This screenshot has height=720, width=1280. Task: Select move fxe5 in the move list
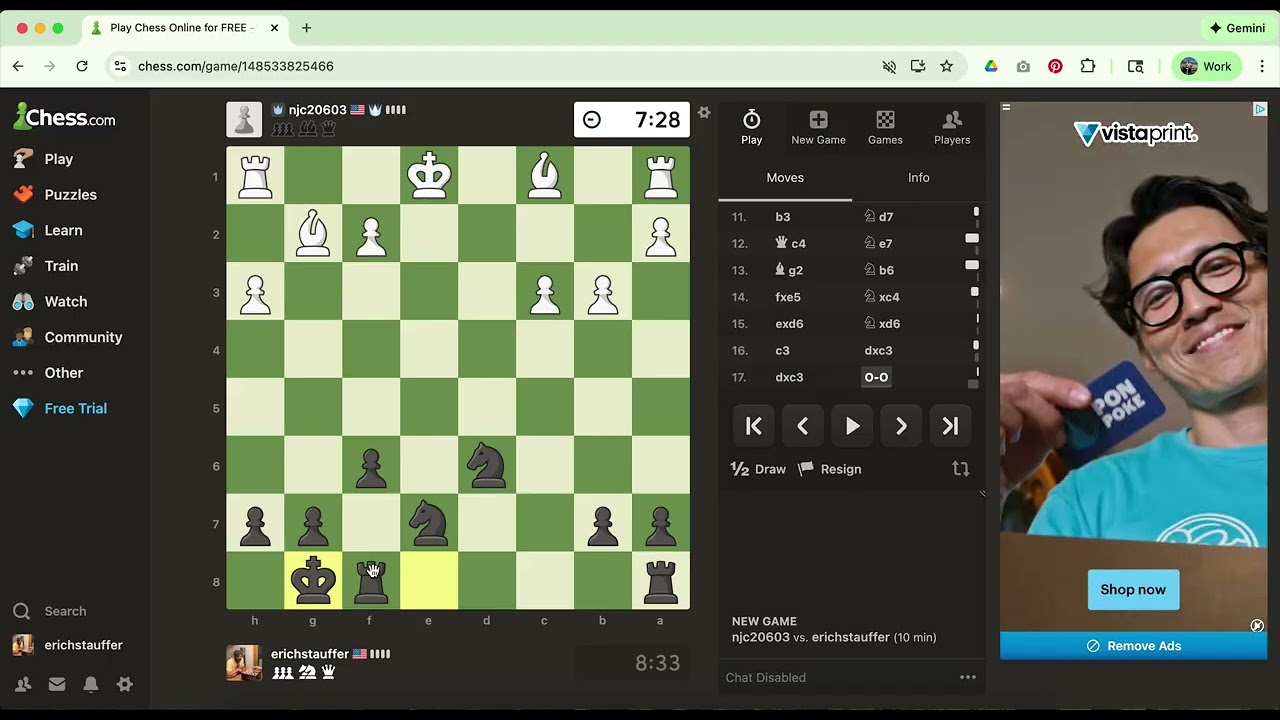pos(788,297)
